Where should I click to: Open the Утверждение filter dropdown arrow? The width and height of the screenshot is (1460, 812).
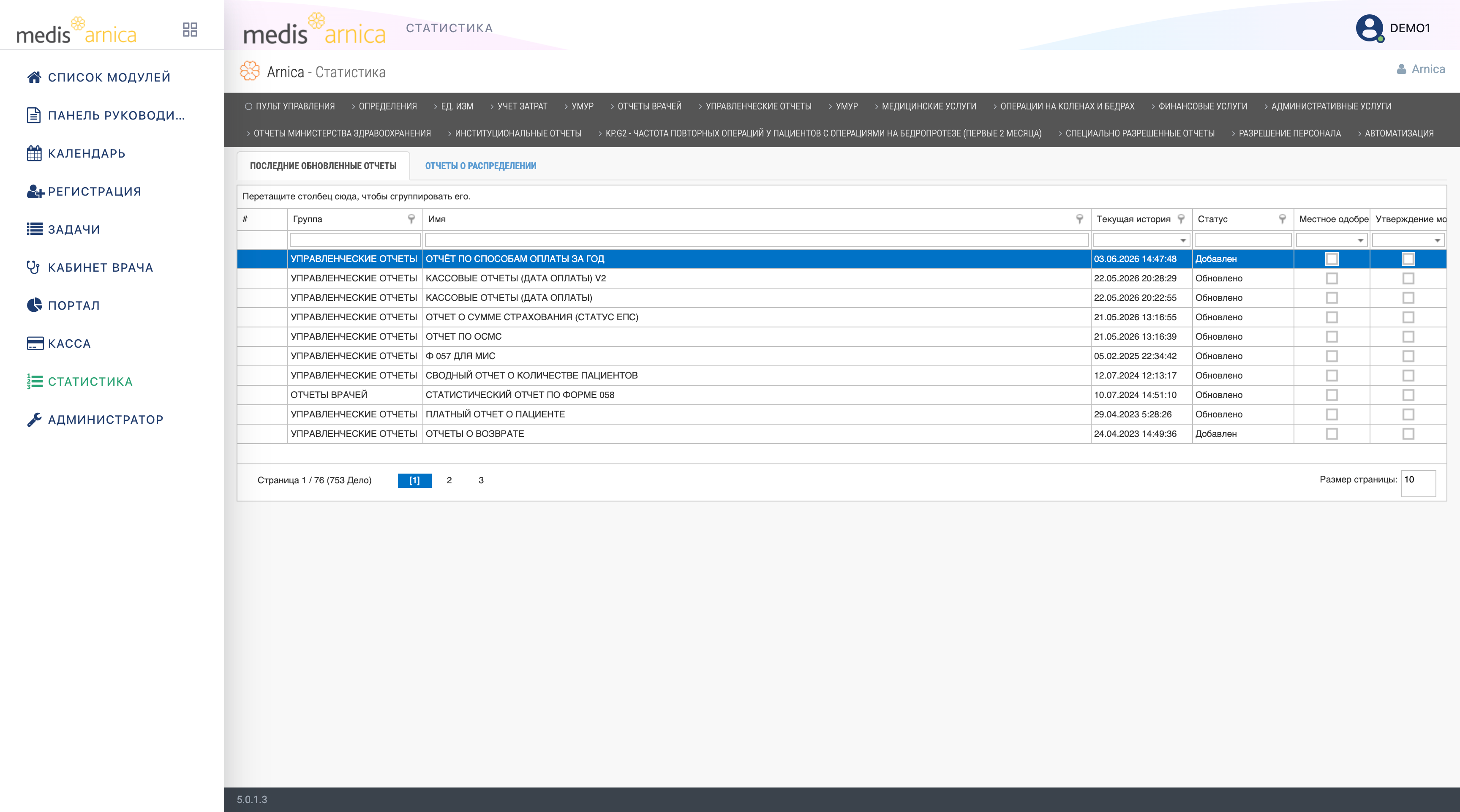coord(1437,240)
